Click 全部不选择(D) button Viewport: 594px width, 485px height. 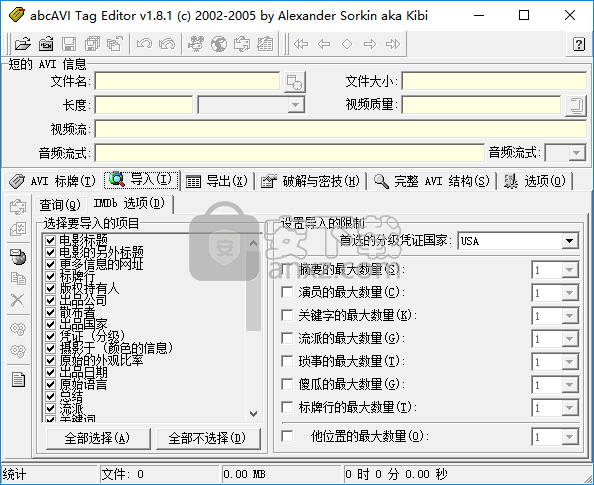(x=207, y=438)
